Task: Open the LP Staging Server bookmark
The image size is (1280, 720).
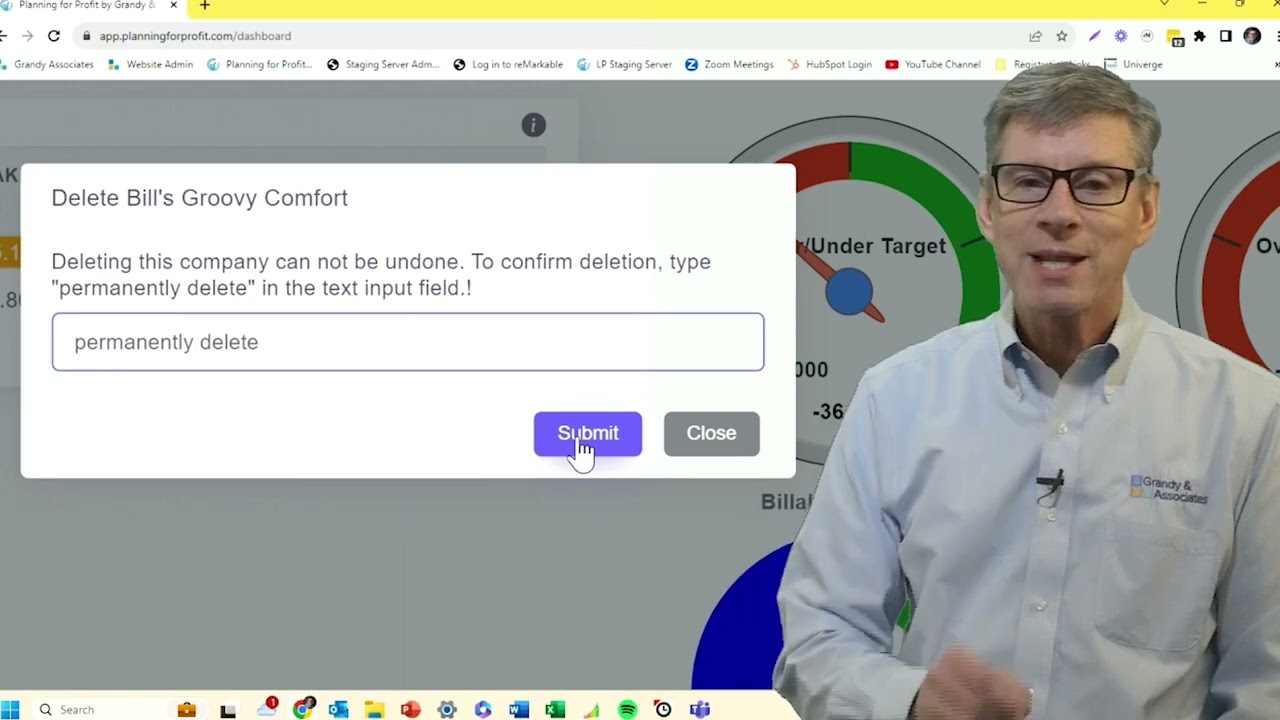Action: [624, 64]
